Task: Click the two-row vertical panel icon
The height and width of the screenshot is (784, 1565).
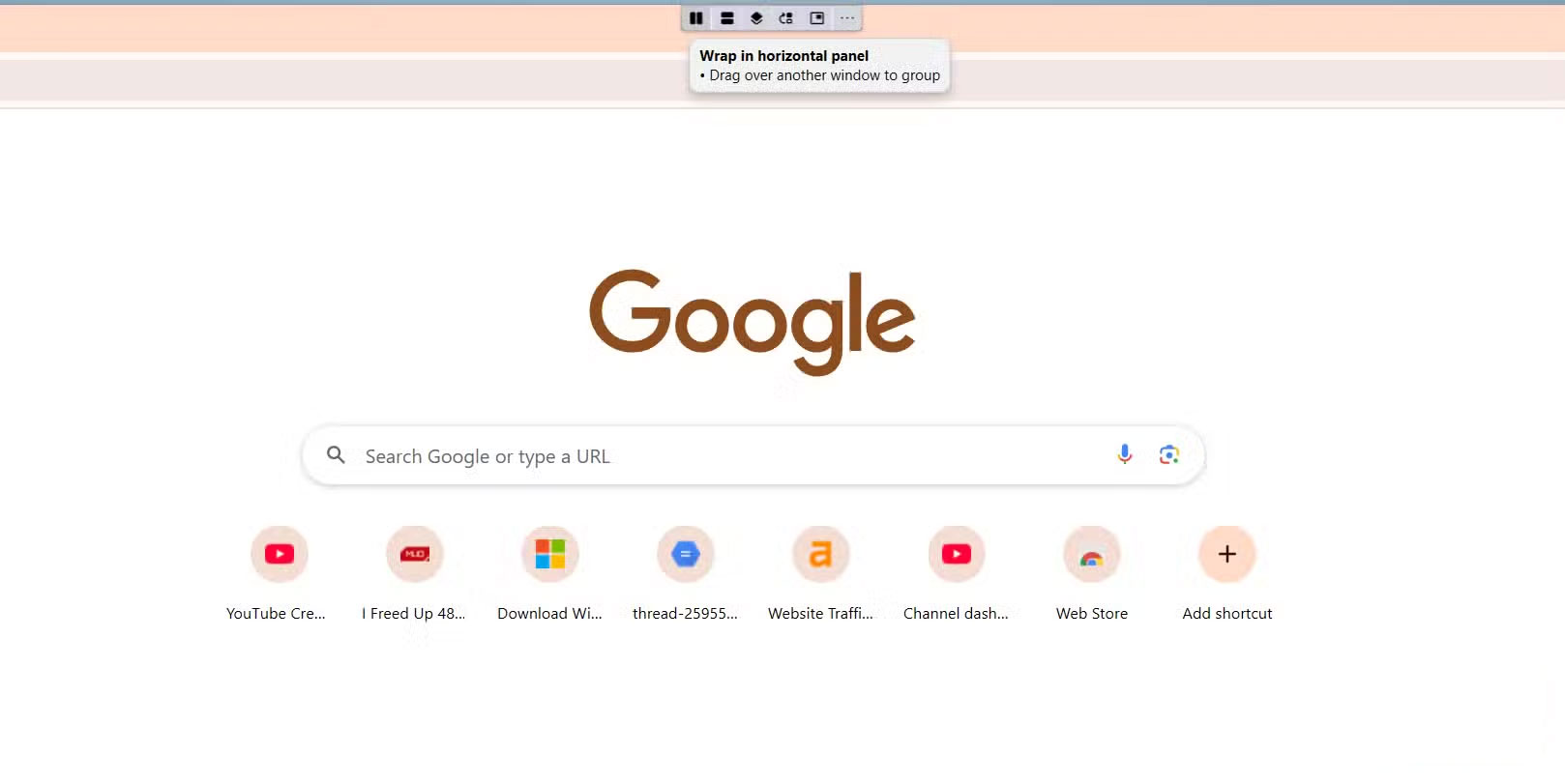Action: 727,18
